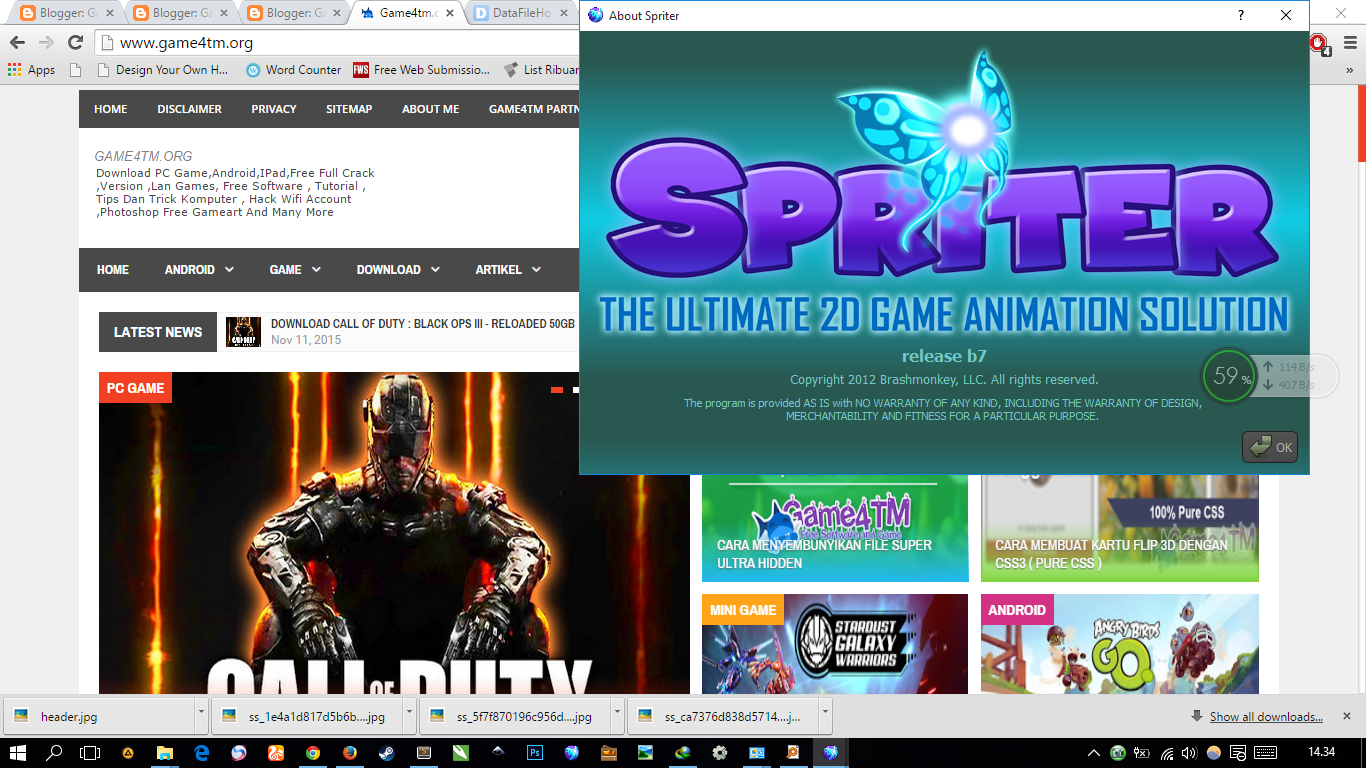Click the network icon in the system tray
The width and height of the screenshot is (1366, 768).
(x=1168, y=755)
